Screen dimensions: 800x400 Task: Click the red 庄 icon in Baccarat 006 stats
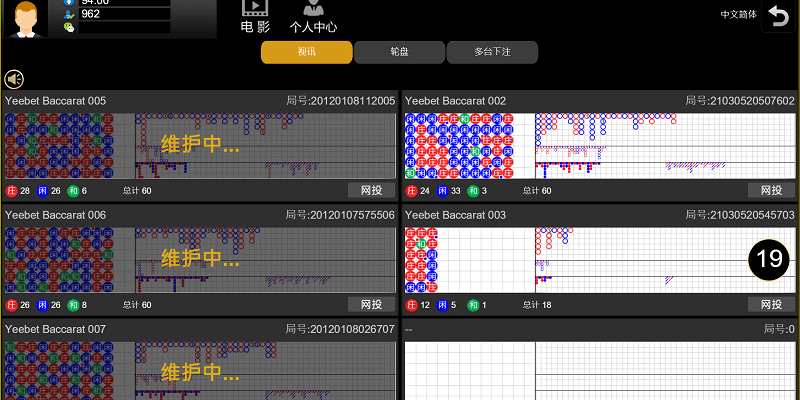12,306
